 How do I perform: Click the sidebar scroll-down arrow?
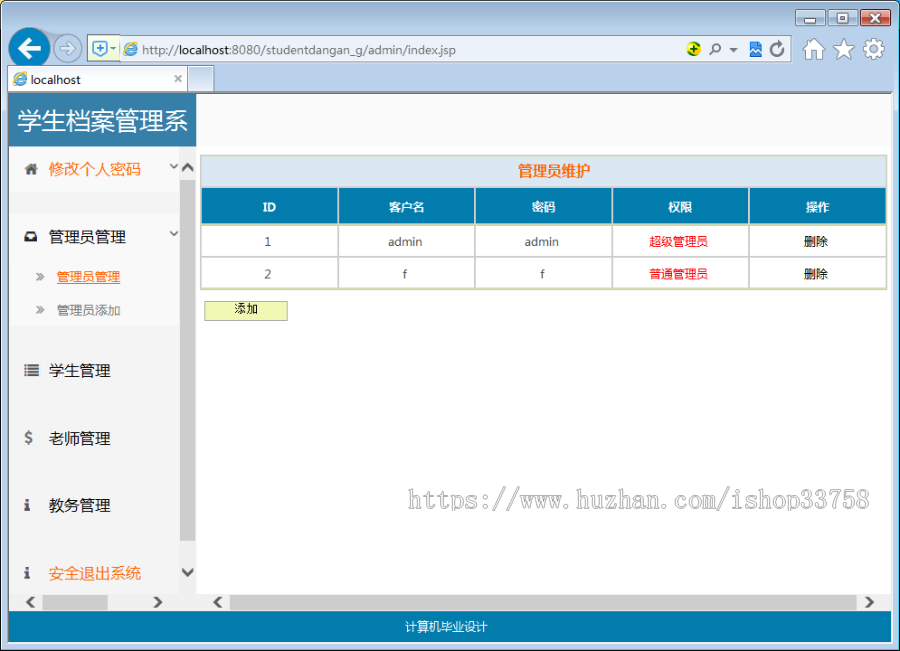point(188,572)
